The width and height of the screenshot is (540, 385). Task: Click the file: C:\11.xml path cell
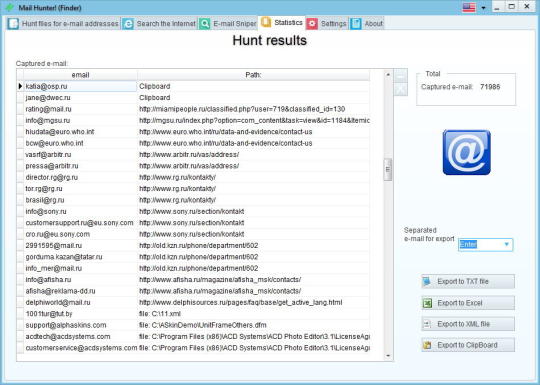point(253,313)
